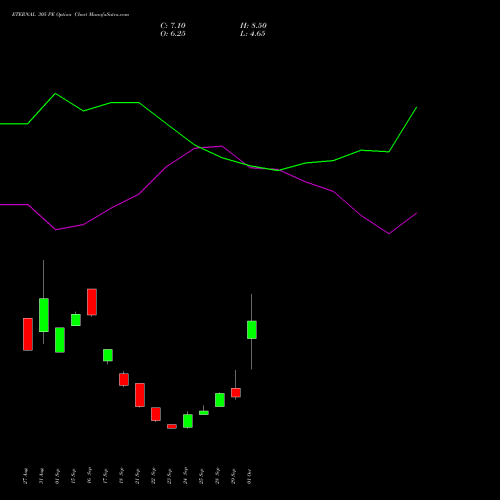Select the thin green 25 Sep candlestick

coord(204,413)
